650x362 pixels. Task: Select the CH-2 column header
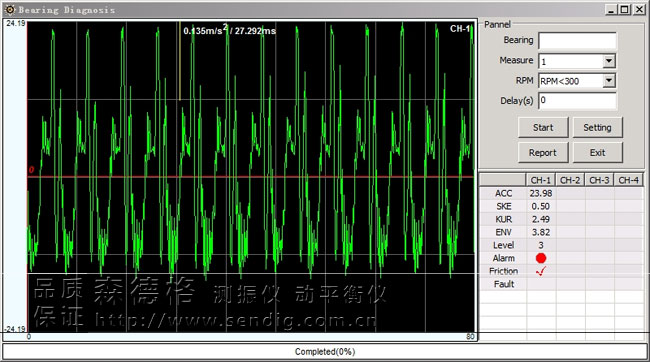click(570, 180)
